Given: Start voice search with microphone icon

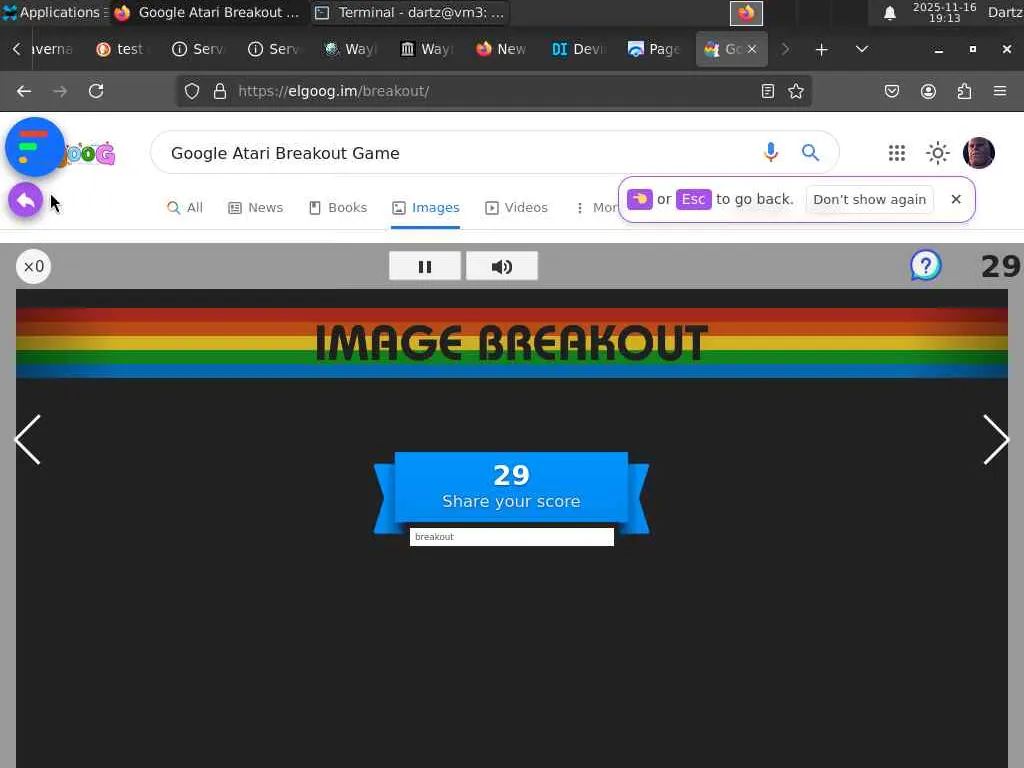Looking at the screenshot, I should (771, 152).
